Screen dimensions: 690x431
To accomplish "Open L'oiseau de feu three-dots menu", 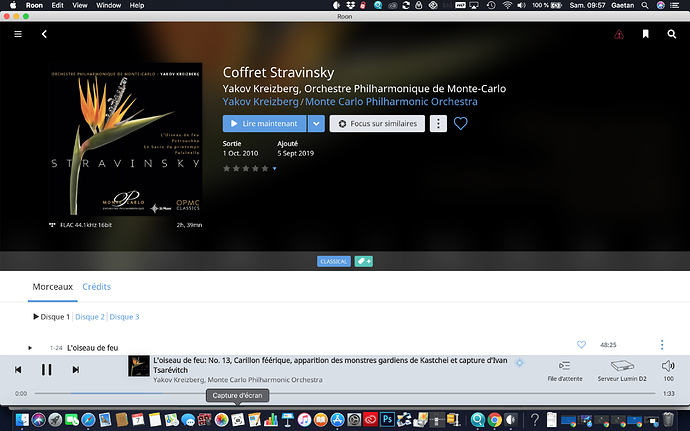I will pos(662,345).
